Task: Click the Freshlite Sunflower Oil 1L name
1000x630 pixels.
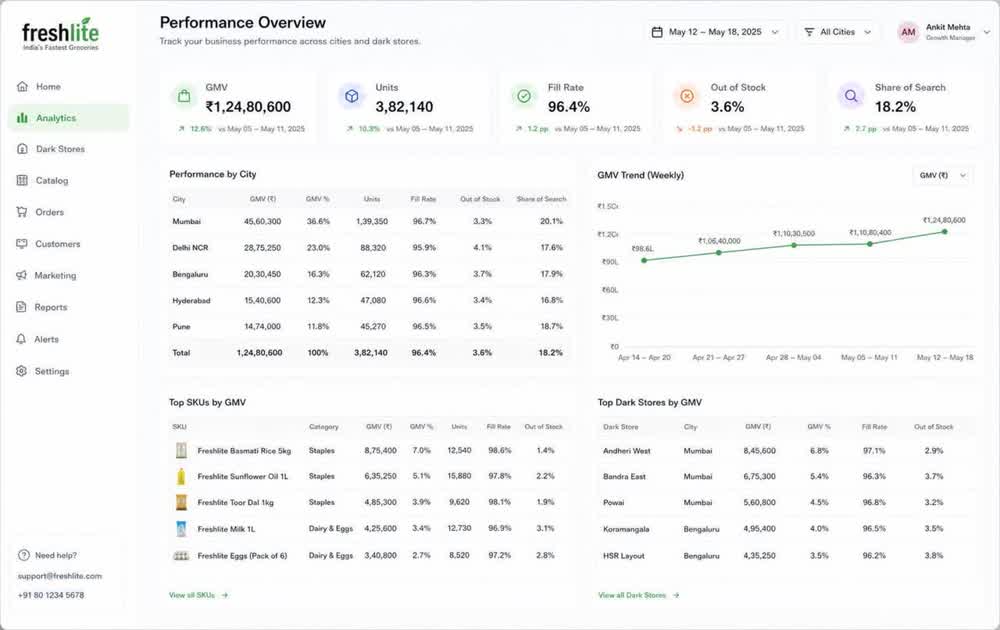Action: pos(243,476)
